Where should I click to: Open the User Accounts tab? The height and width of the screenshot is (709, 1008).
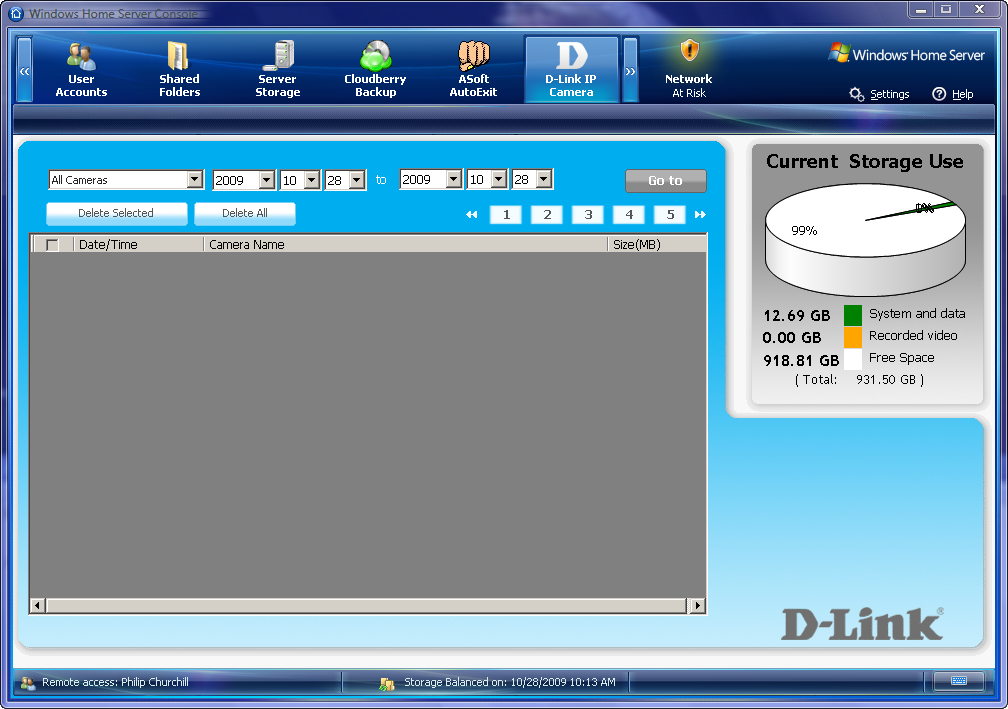pos(81,69)
